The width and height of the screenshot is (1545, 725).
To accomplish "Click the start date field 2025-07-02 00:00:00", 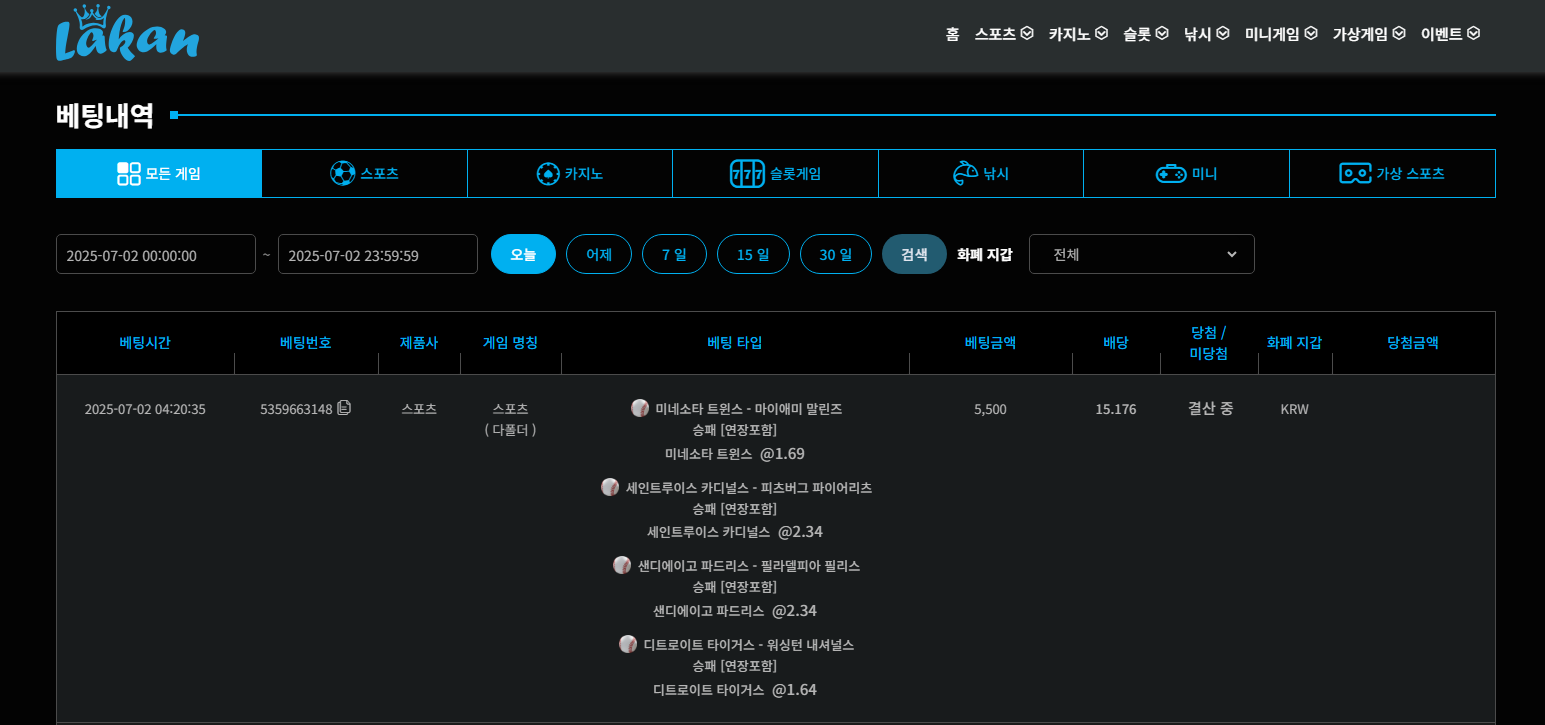I will point(156,254).
